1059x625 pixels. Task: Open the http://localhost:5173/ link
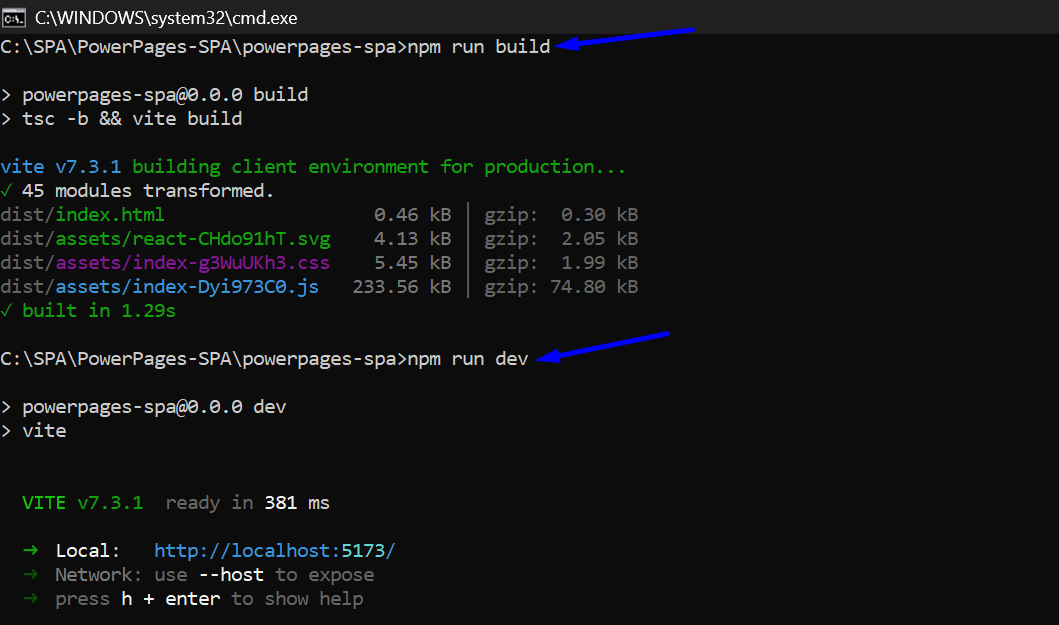pos(275,551)
